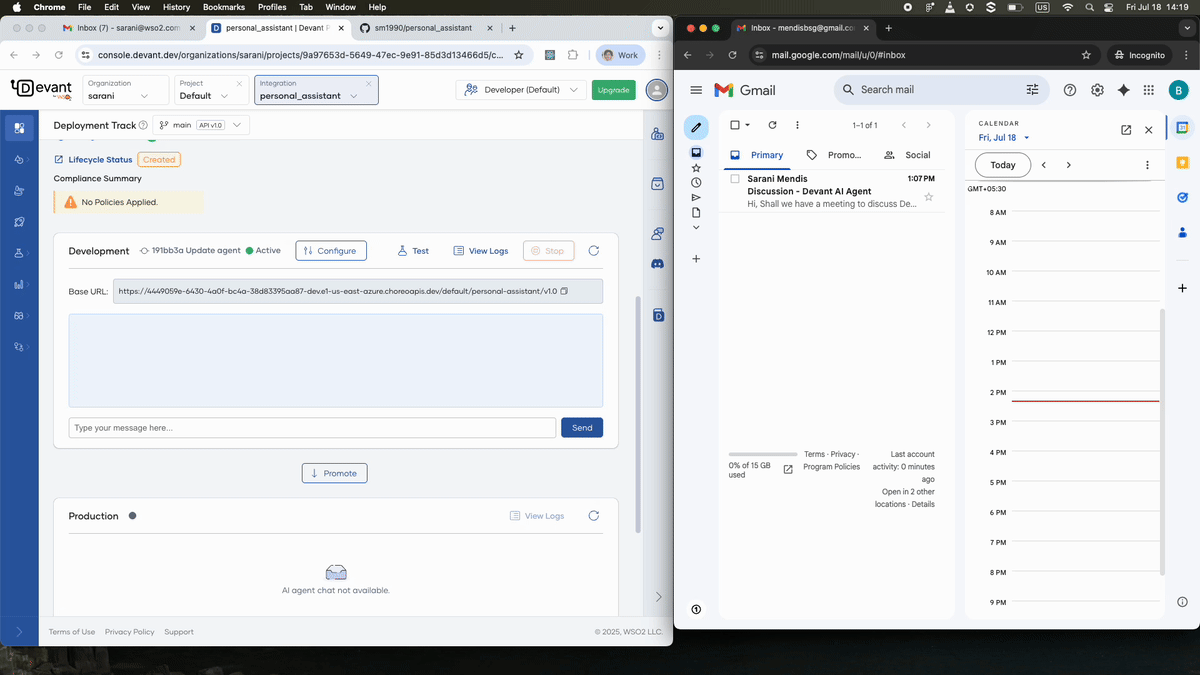Open Google Calendar side panel icon
The height and width of the screenshot is (675, 1200).
click(1182, 128)
